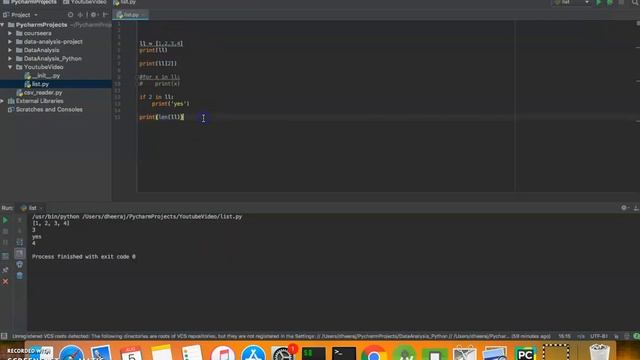Image resolution: width=640 pixels, height=360 pixels.
Task: Open System Preferences from the dock
Action: pyautogui.click(x=283, y=353)
